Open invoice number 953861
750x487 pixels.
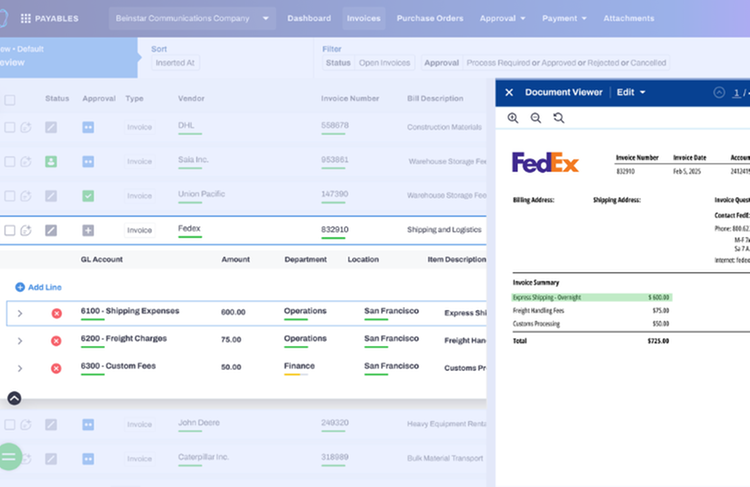(x=335, y=160)
